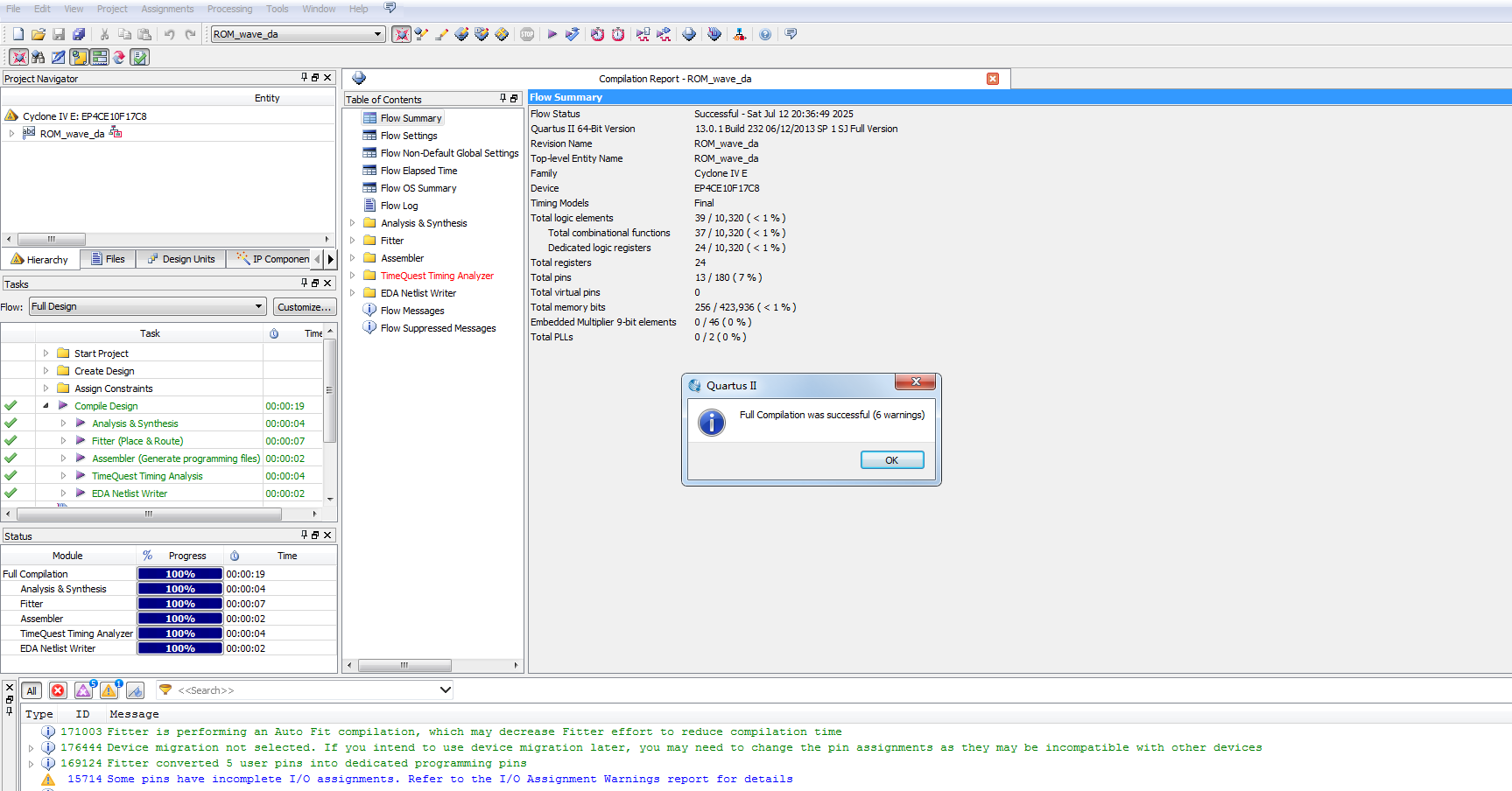Toggle the pin on Project Navigator panel
The height and width of the screenshot is (791, 1512).
[305, 77]
